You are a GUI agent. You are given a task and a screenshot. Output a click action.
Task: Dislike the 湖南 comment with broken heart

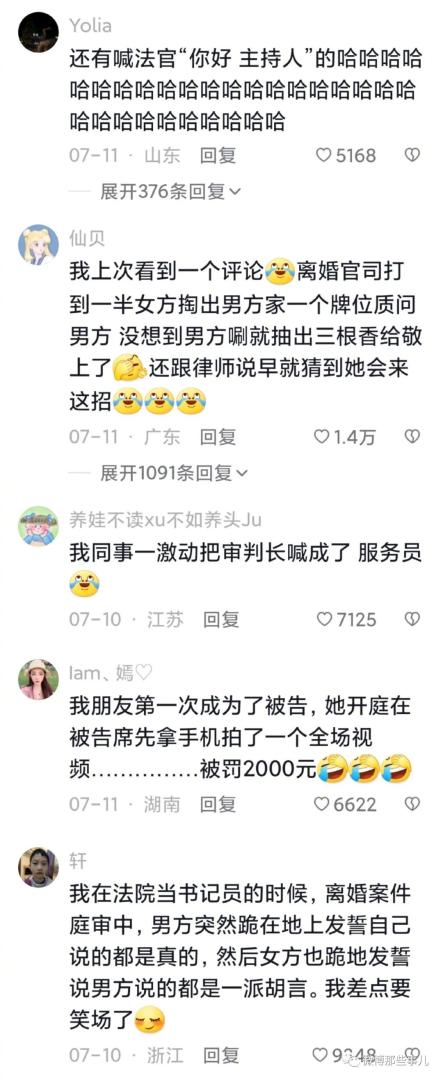(412, 803)
